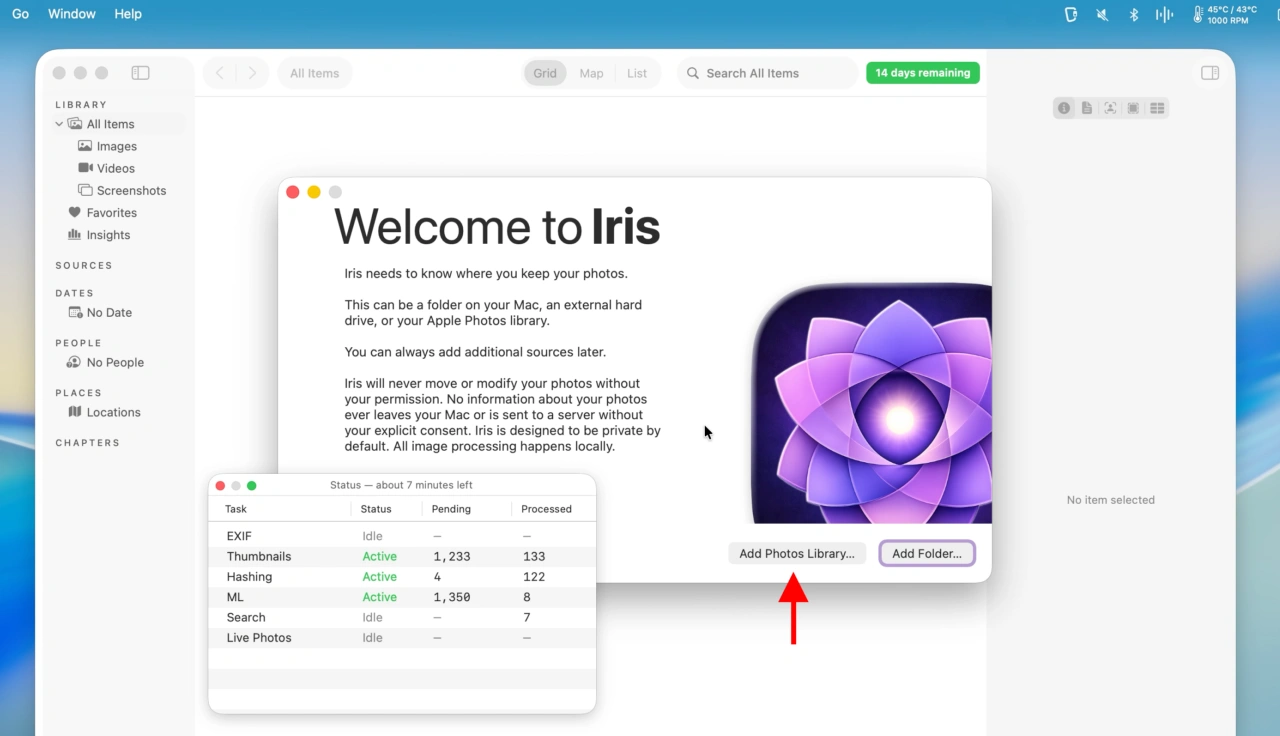This screenshot has height=736, width=1280.
Task: Show Favorites in the sidebar
Action: point(111,212)
